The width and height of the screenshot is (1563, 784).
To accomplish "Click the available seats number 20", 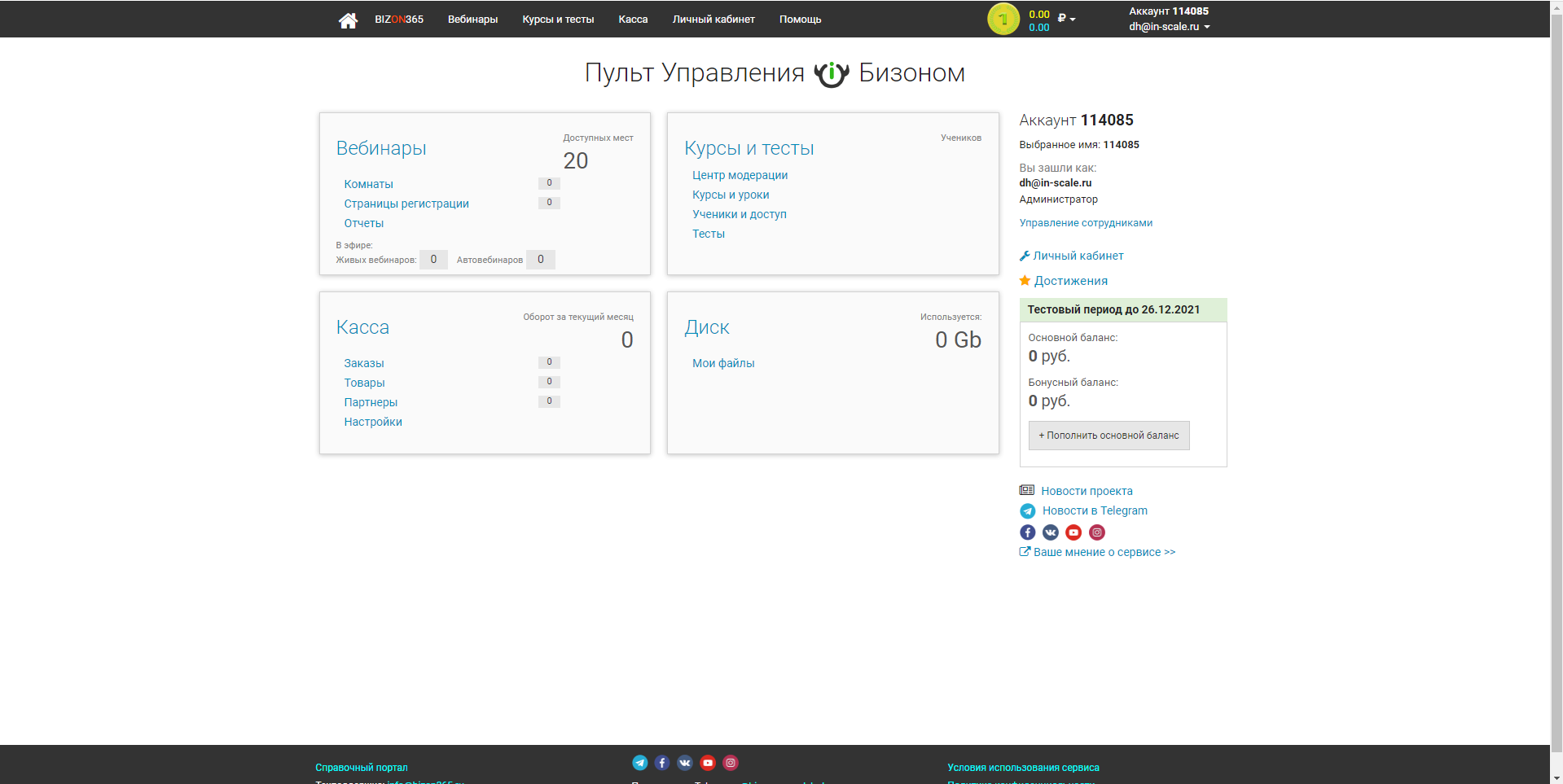I will (x=576, y=161).
